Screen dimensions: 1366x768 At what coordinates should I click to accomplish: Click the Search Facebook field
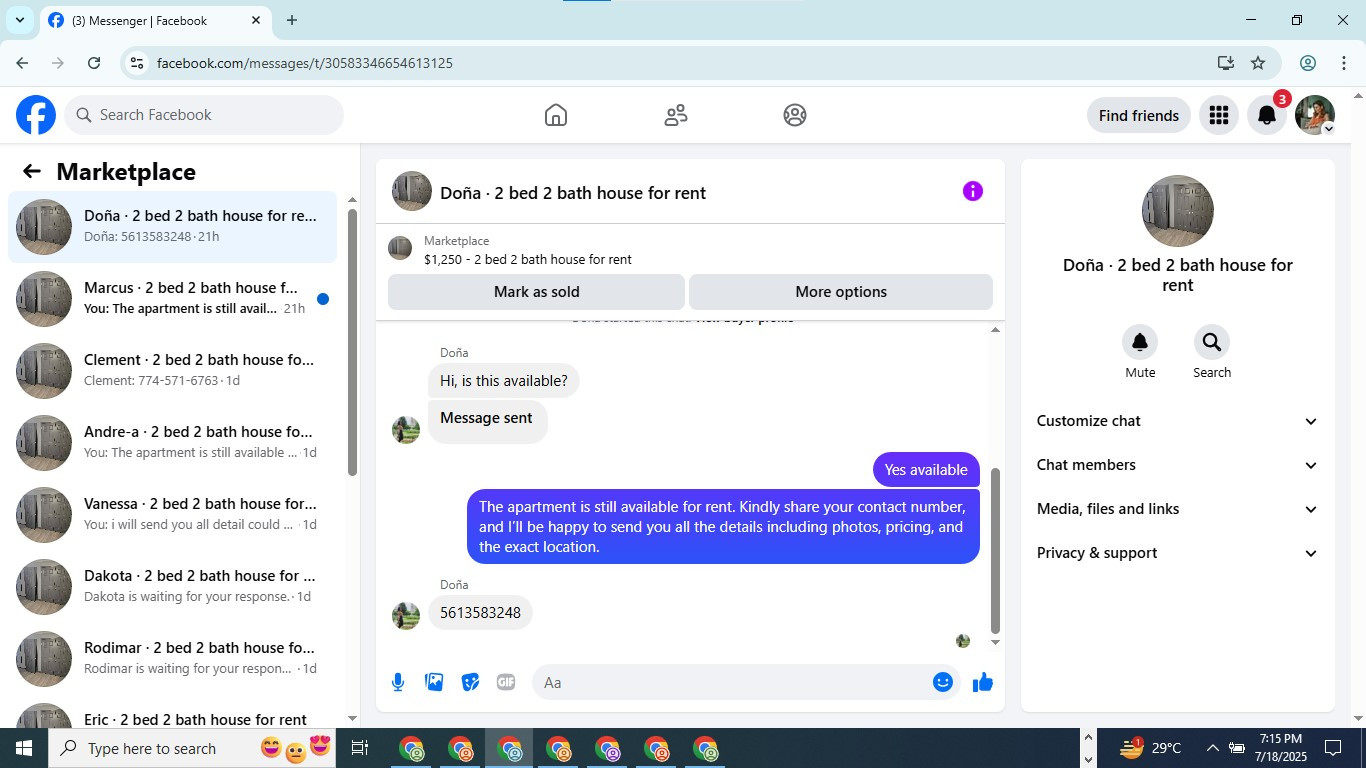(204, 115)
